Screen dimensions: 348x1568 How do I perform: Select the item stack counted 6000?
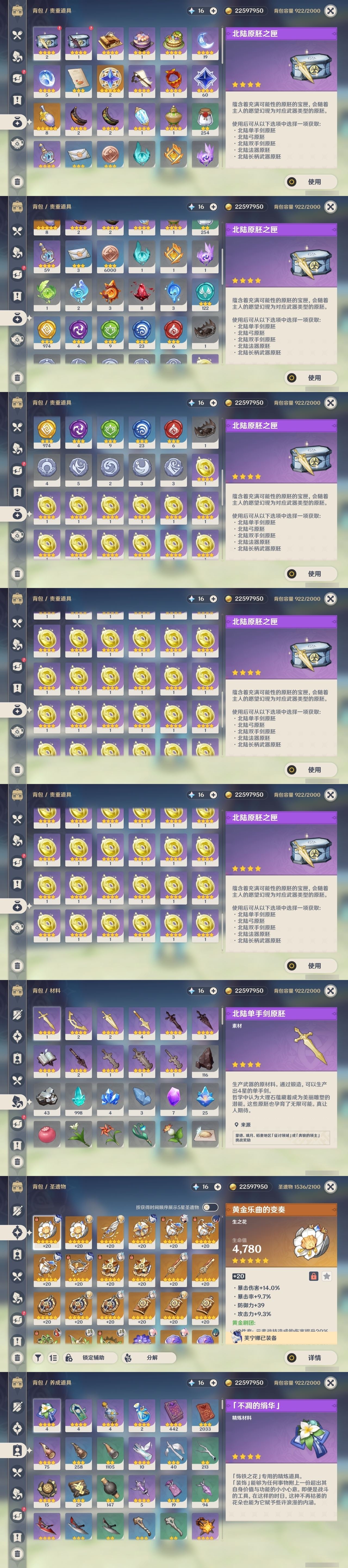click(110, 256)
